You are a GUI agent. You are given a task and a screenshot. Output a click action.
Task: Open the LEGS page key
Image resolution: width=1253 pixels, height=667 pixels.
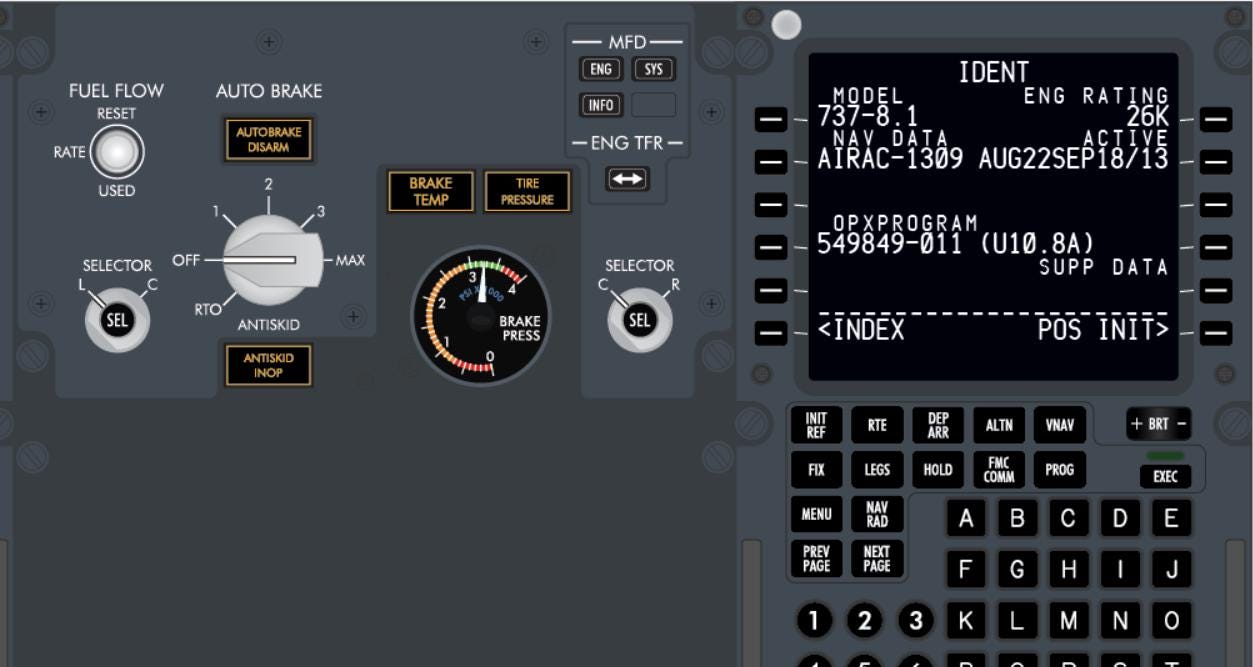(877, 469)
